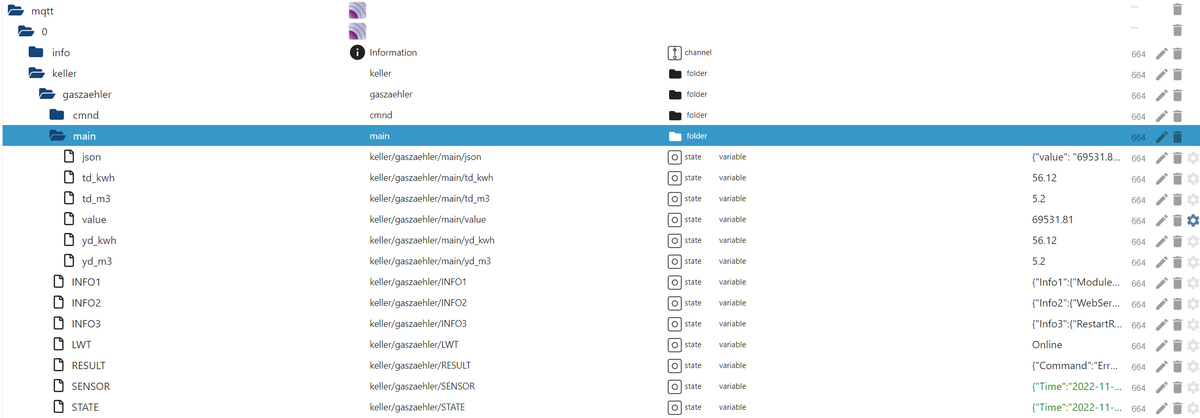1200x418 pixels.
Task: Delete the INFO2 state
Action: [x=1177, y=303]
